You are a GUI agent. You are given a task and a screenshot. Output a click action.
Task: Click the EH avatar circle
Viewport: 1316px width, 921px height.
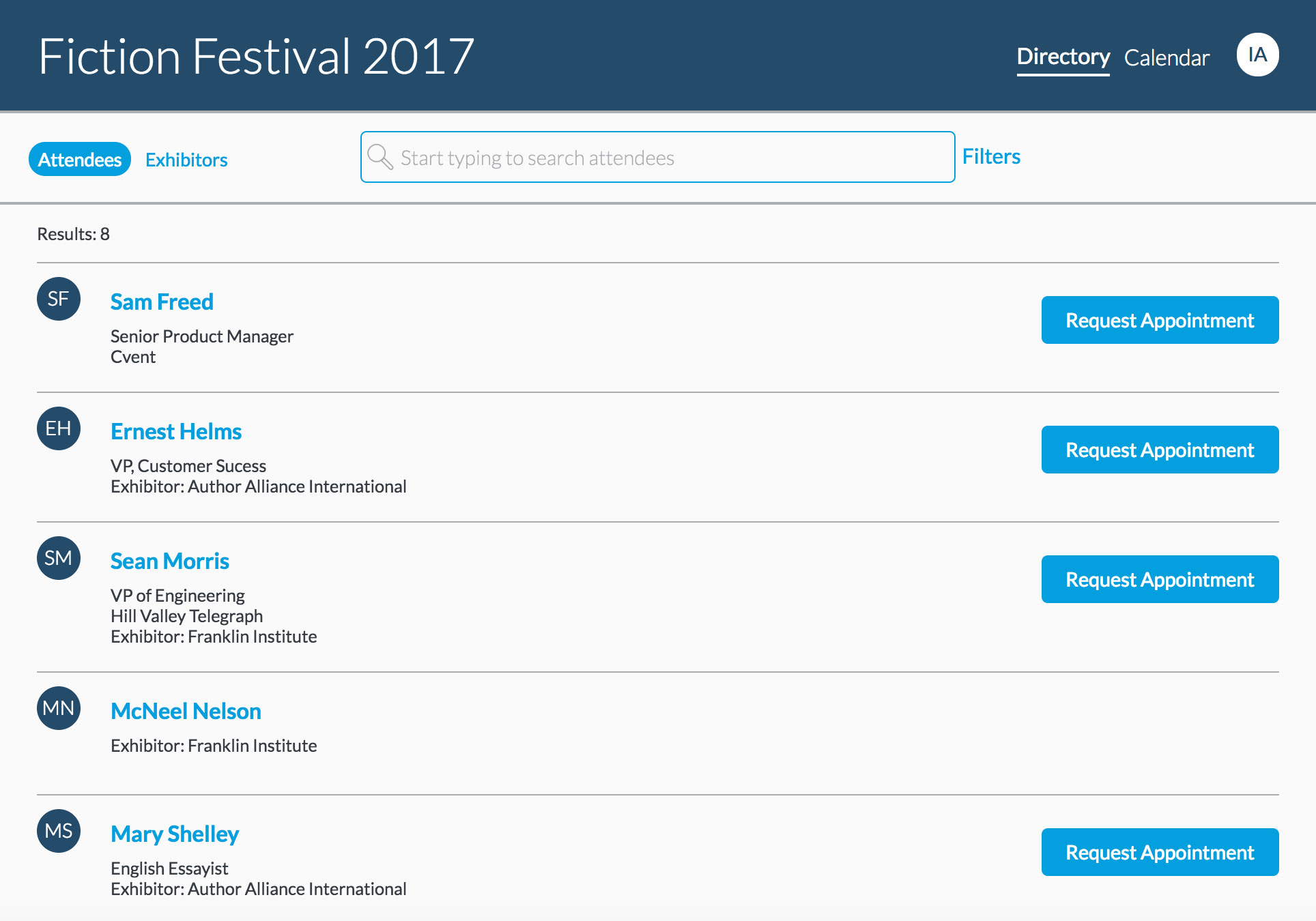click(x=59, y=428)
